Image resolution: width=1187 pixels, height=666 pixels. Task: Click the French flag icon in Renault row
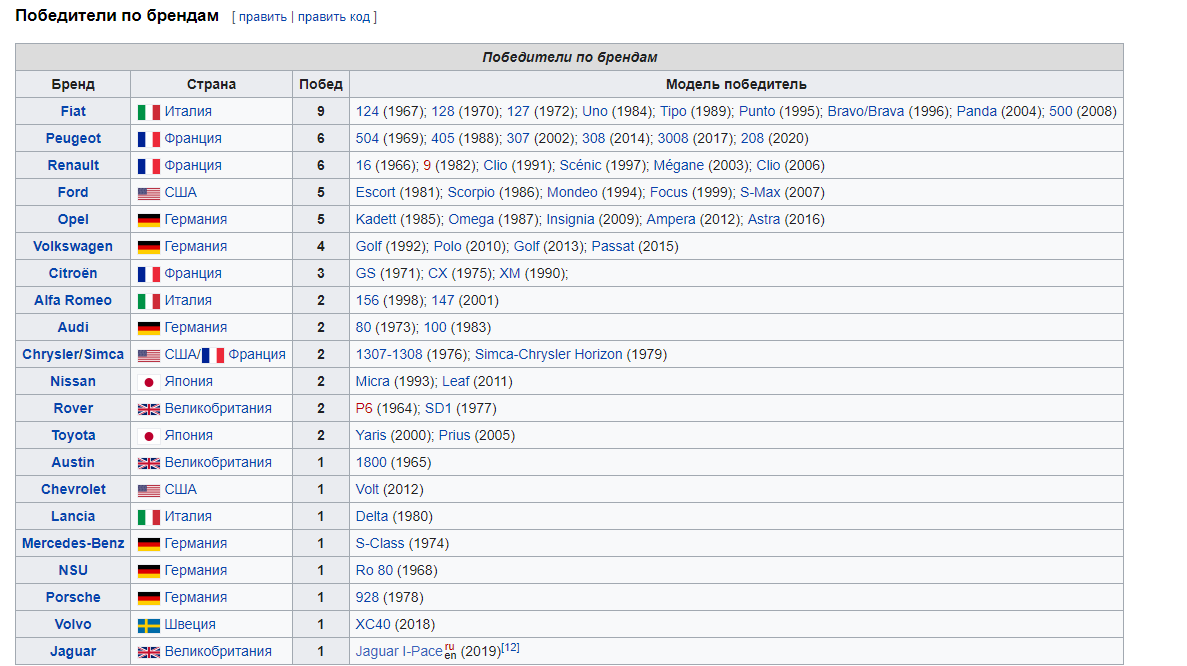tap(148, 166)
